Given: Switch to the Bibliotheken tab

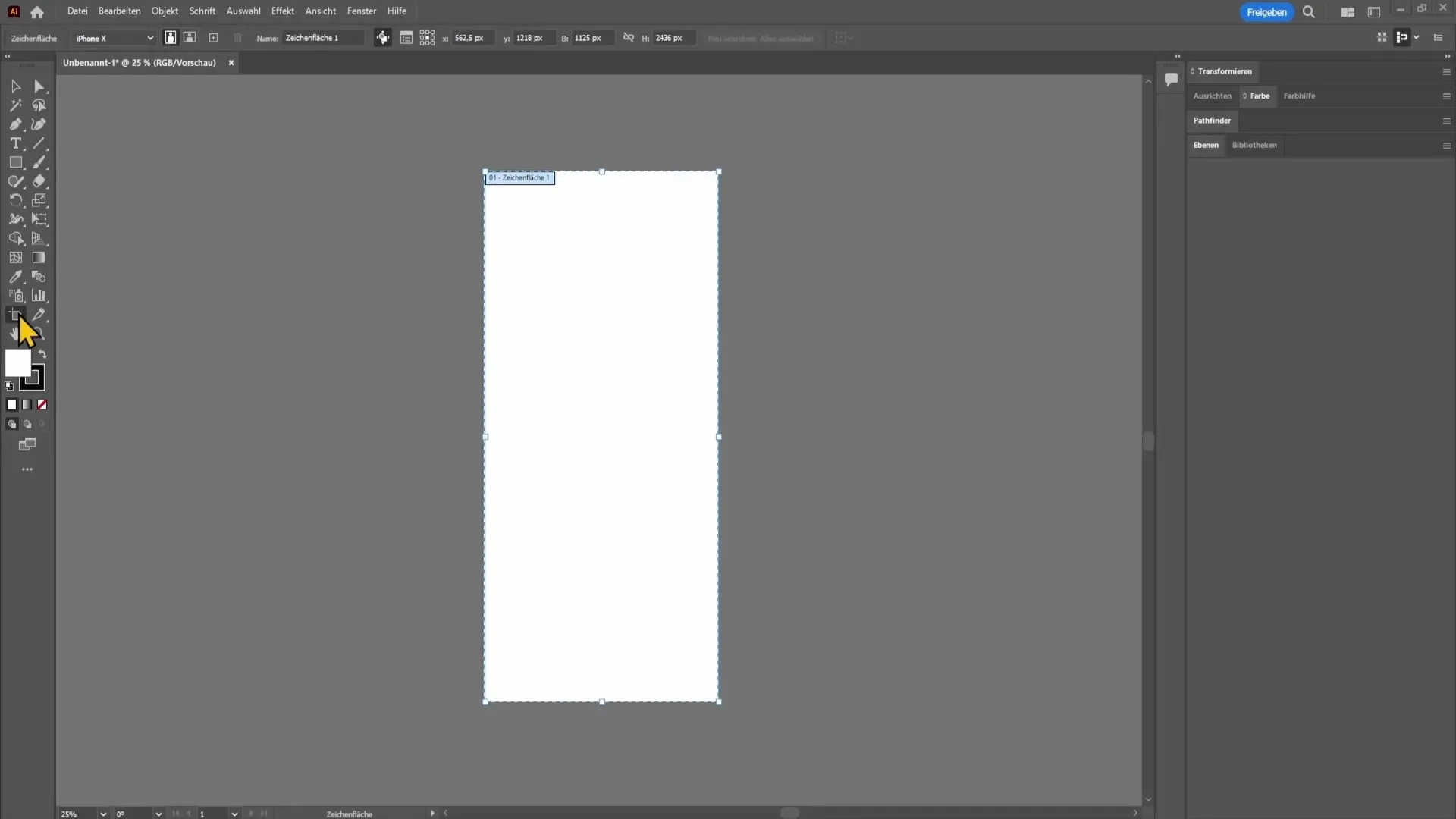Looking at the screenshot, I should [1254, 145].
